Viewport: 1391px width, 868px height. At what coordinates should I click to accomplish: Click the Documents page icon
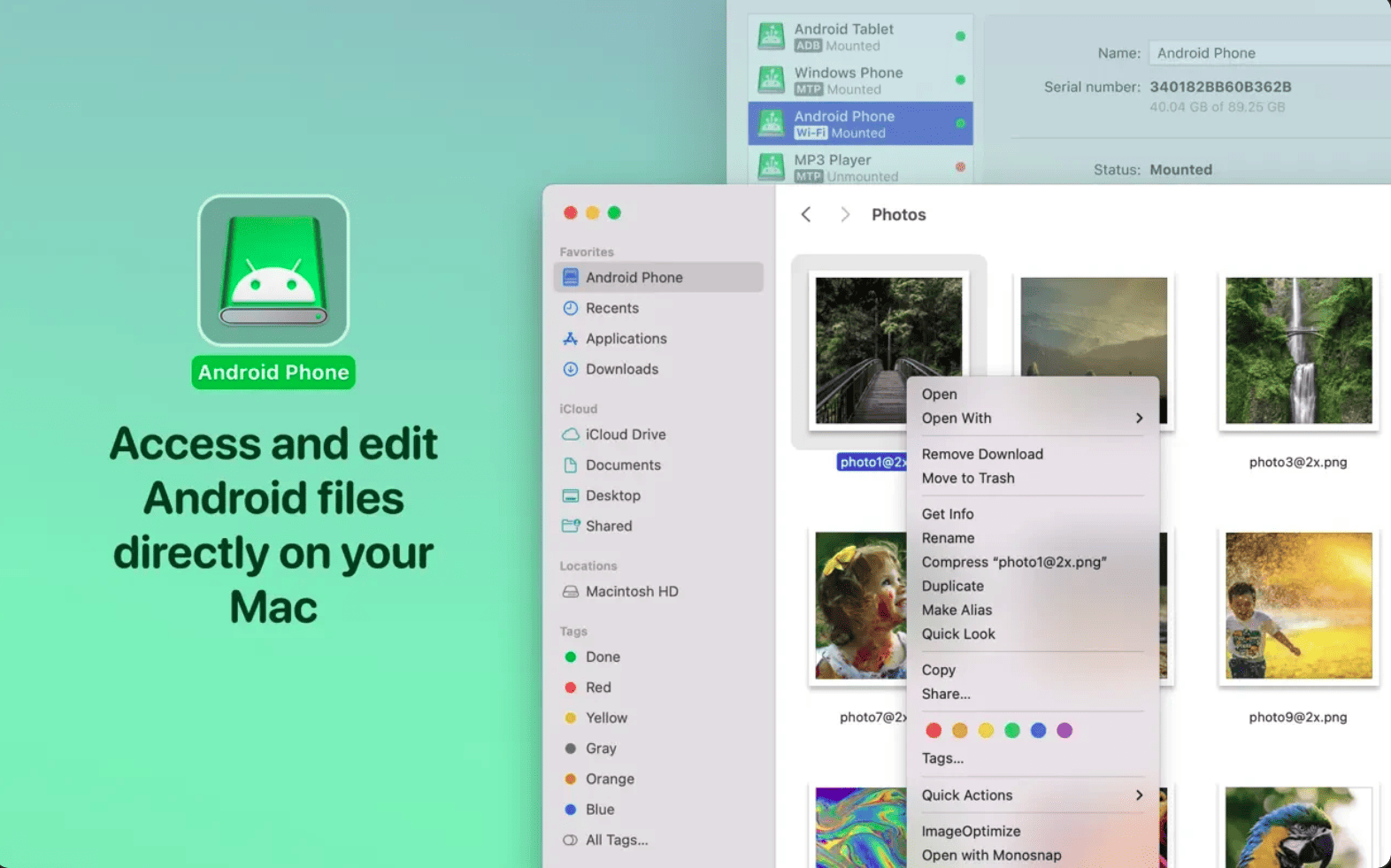[x=571, y=465]
